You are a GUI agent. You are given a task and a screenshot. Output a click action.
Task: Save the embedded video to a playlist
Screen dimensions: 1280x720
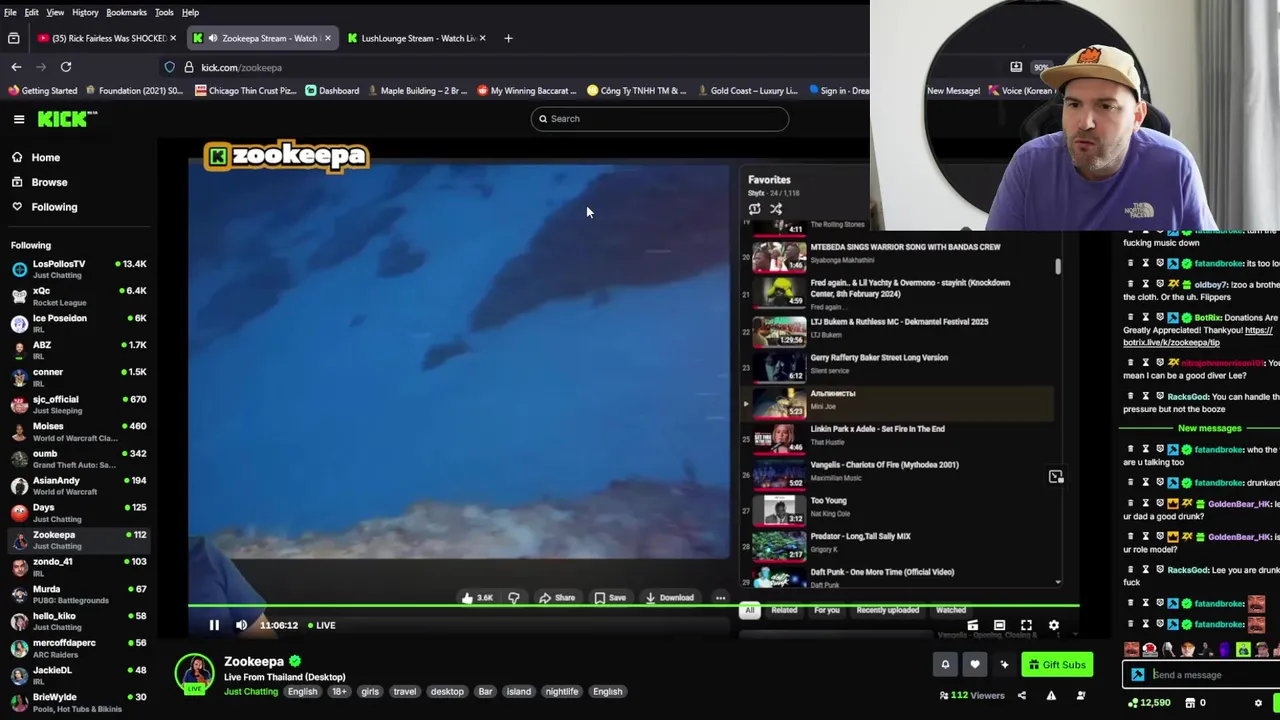[x=610, y=598]
